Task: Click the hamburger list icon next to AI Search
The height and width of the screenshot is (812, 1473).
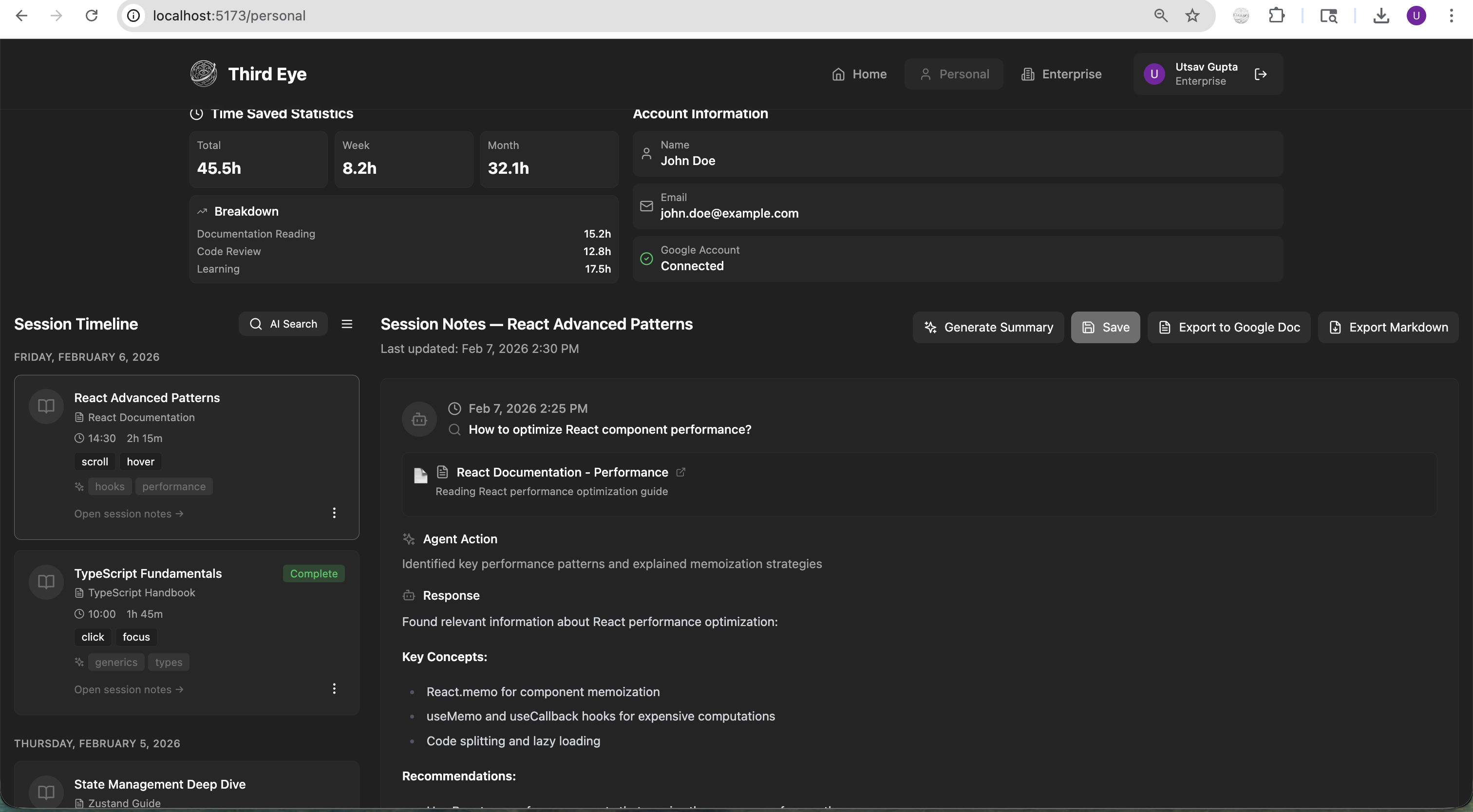Action: coord(346,324)
